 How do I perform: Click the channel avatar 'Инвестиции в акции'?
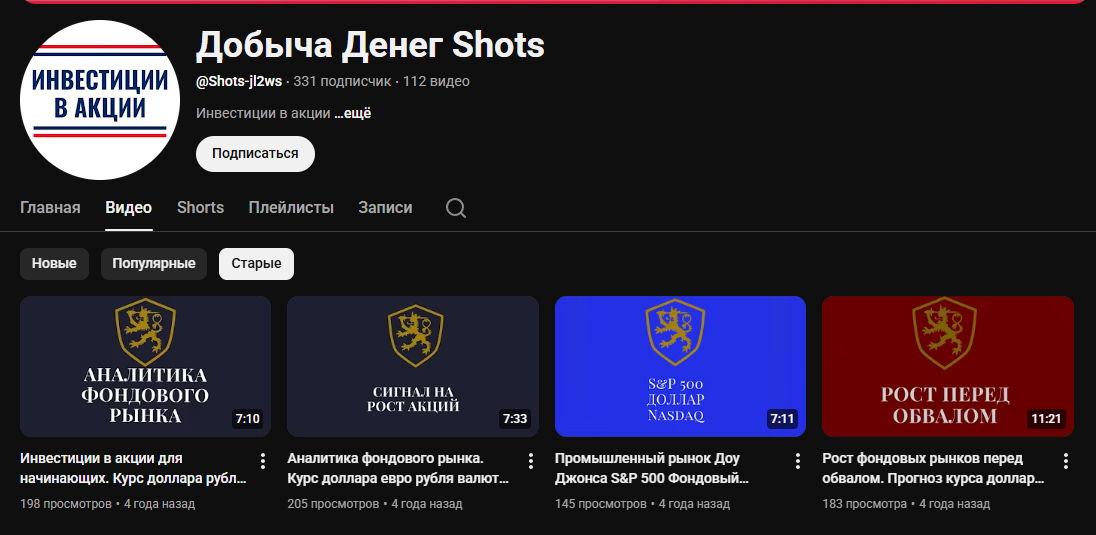[x=100, y=100]
